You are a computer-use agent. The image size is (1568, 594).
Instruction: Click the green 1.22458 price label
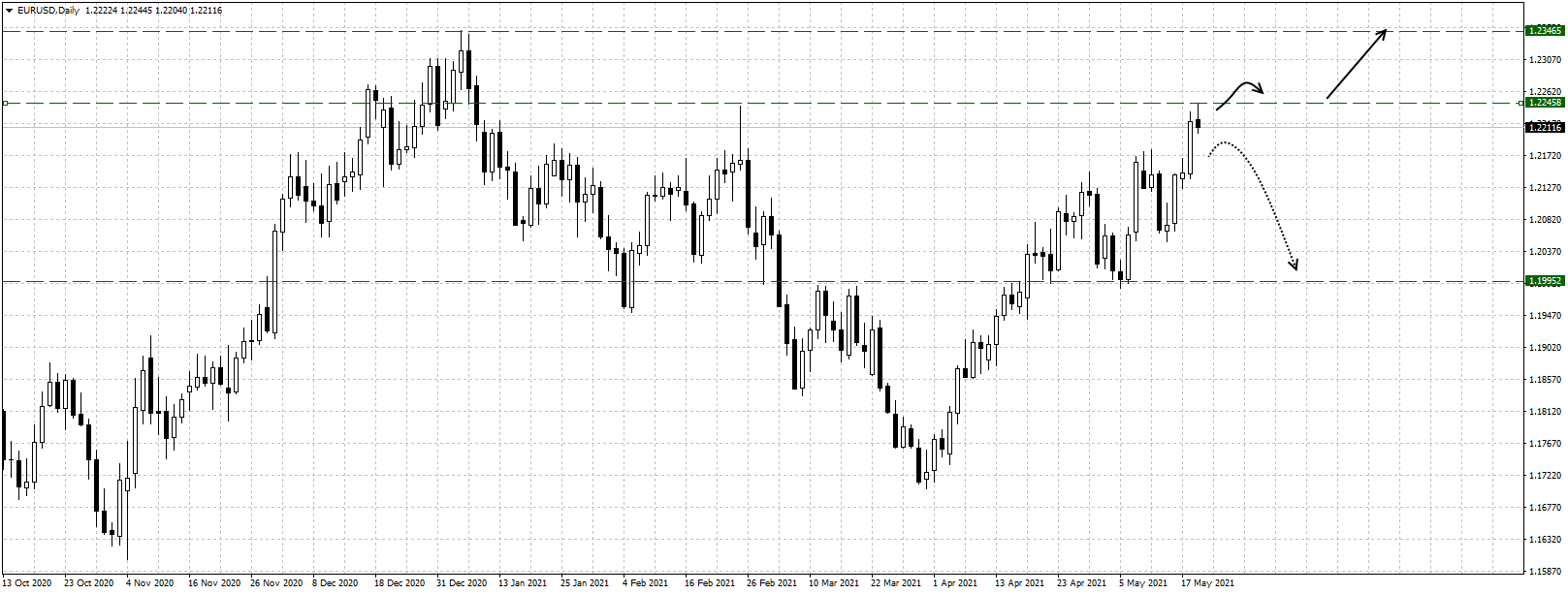pos(1545,103)
